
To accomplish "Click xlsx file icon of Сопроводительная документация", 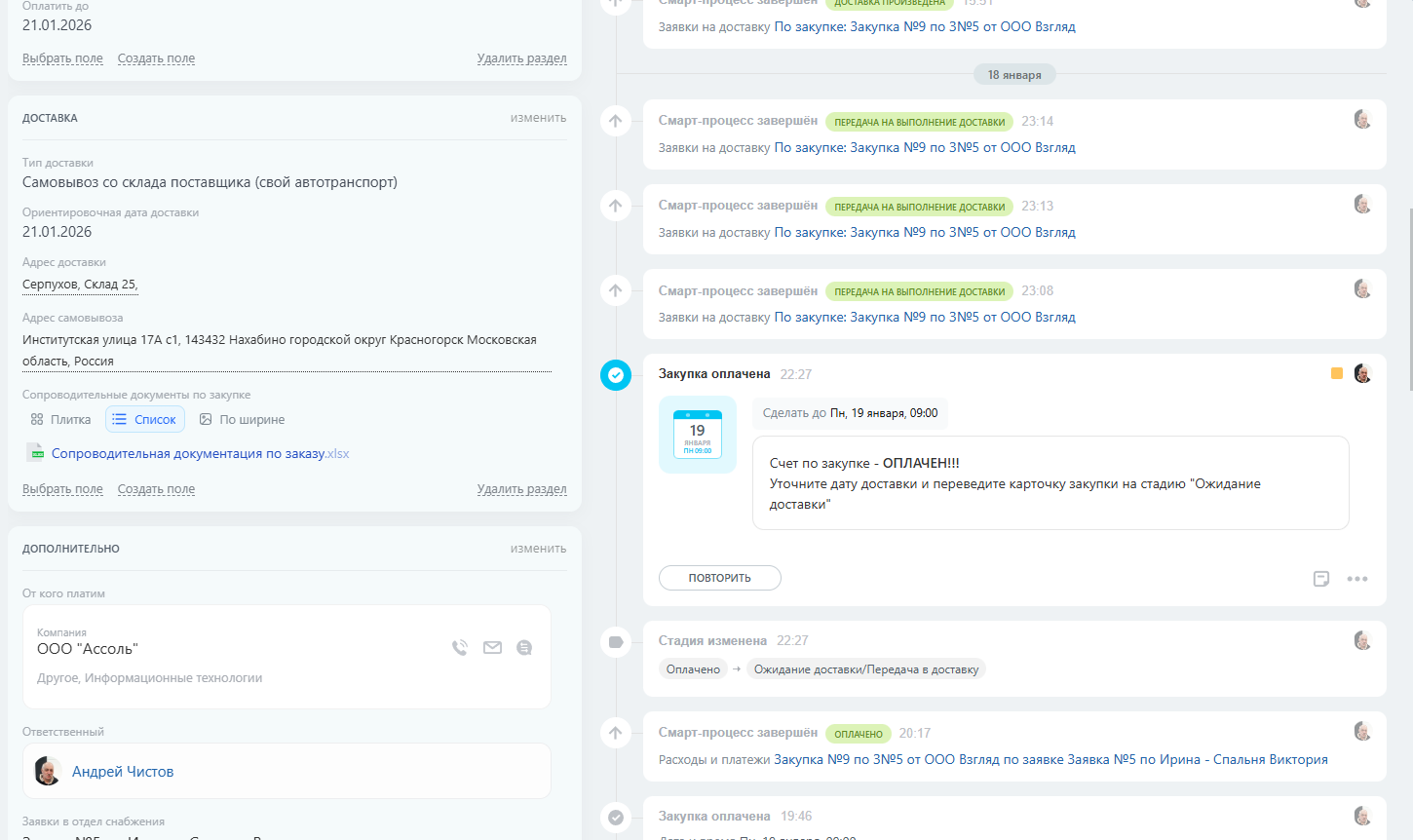I will click(37, 453).
